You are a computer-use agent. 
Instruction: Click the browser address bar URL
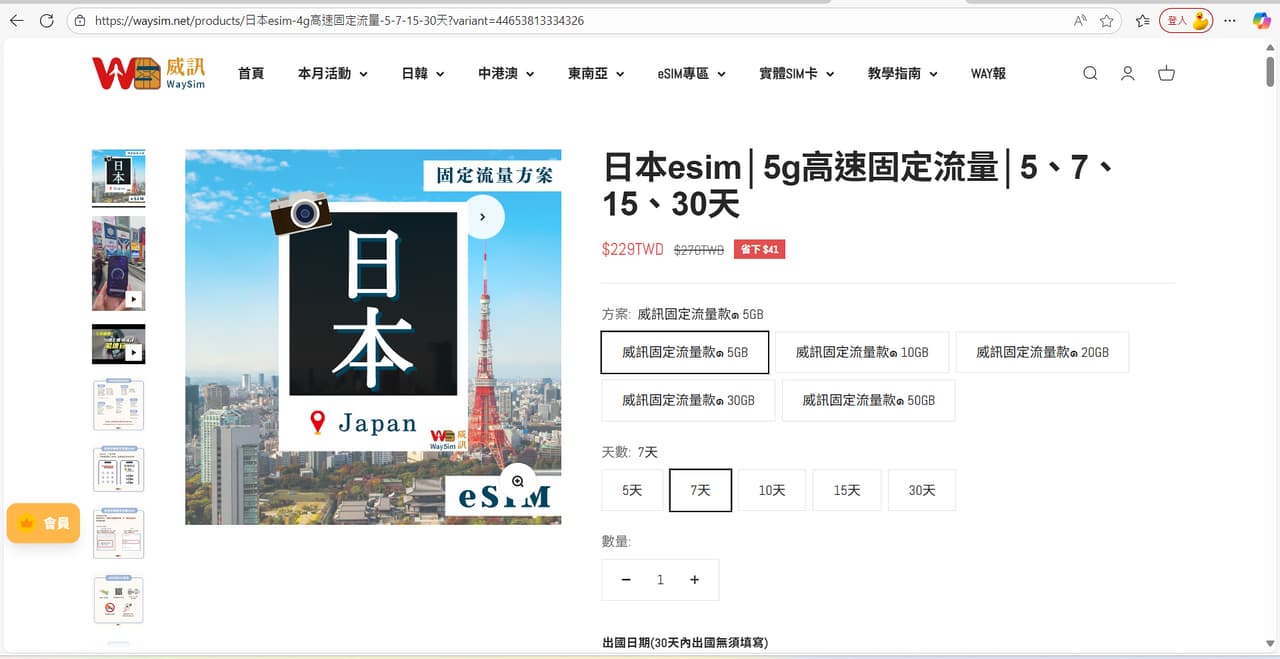click(340, 20)
